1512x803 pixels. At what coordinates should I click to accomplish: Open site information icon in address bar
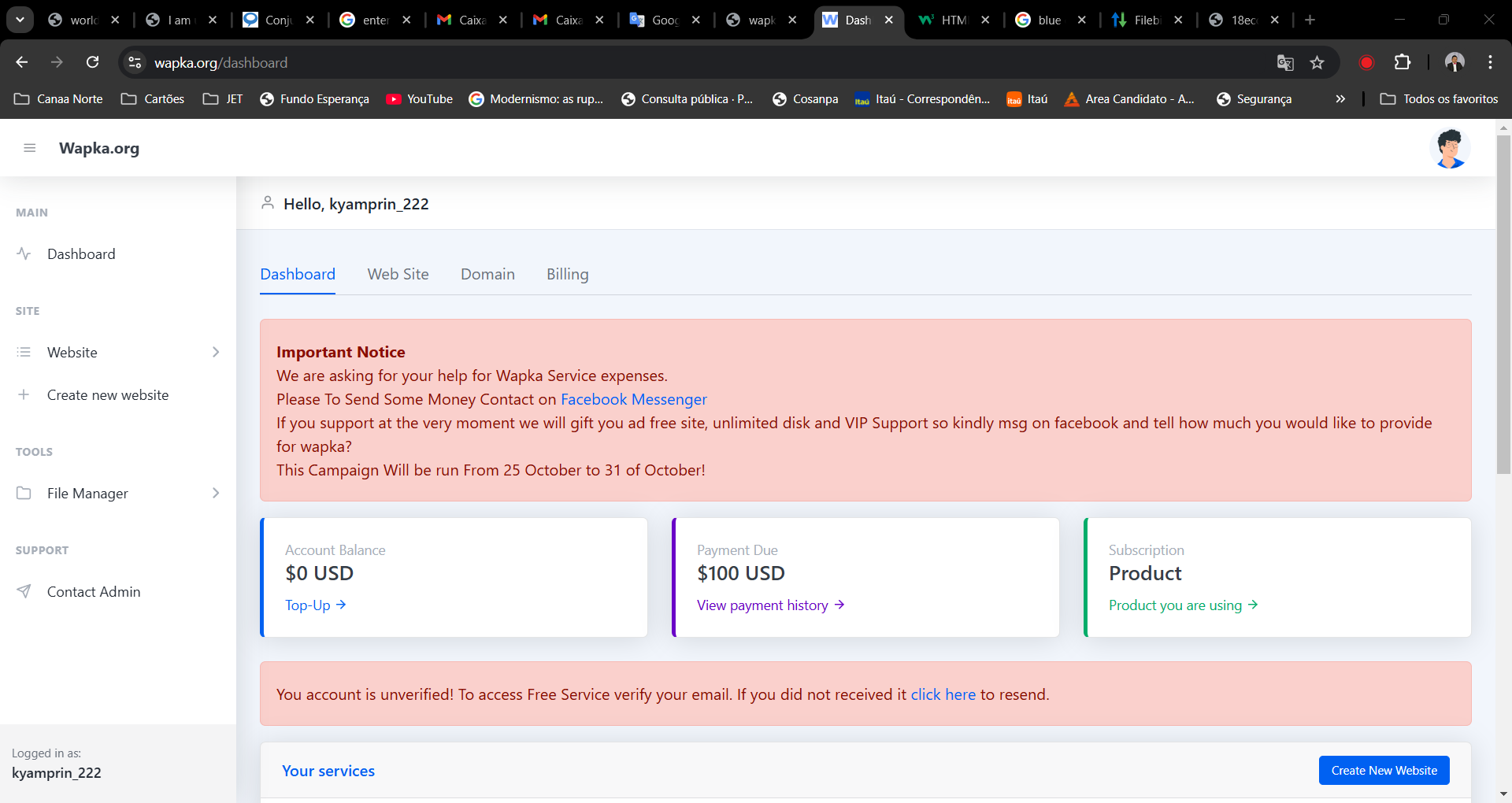[135, 62]
